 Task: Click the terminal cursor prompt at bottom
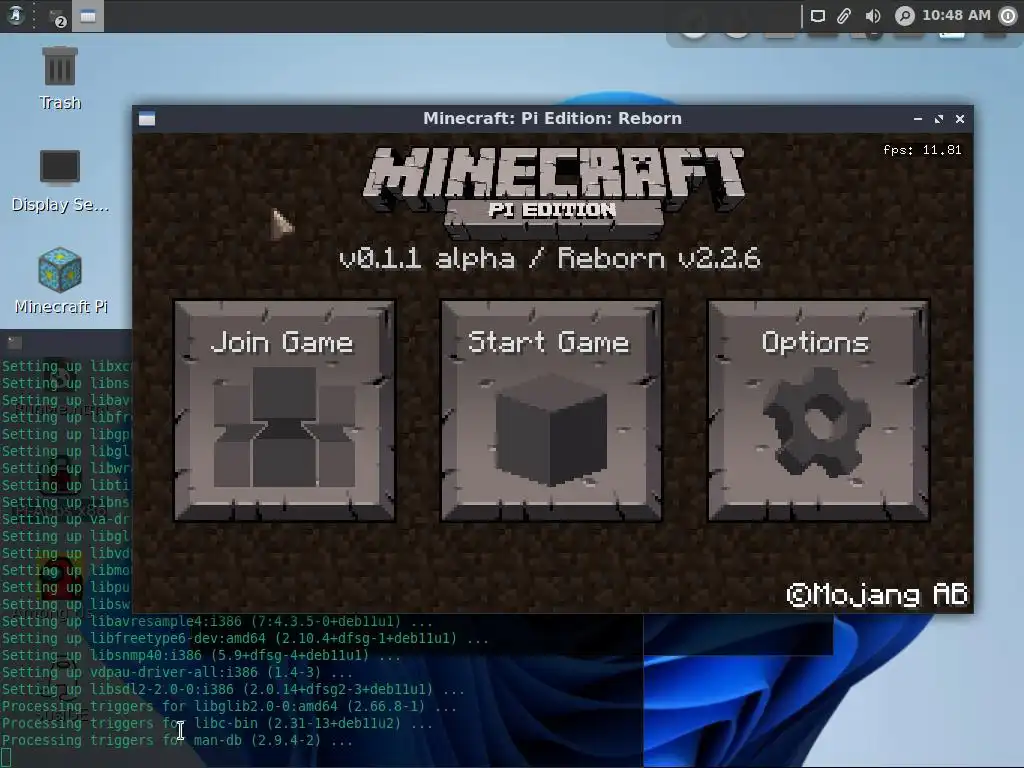pyautogui.click(x=6, y=758)
